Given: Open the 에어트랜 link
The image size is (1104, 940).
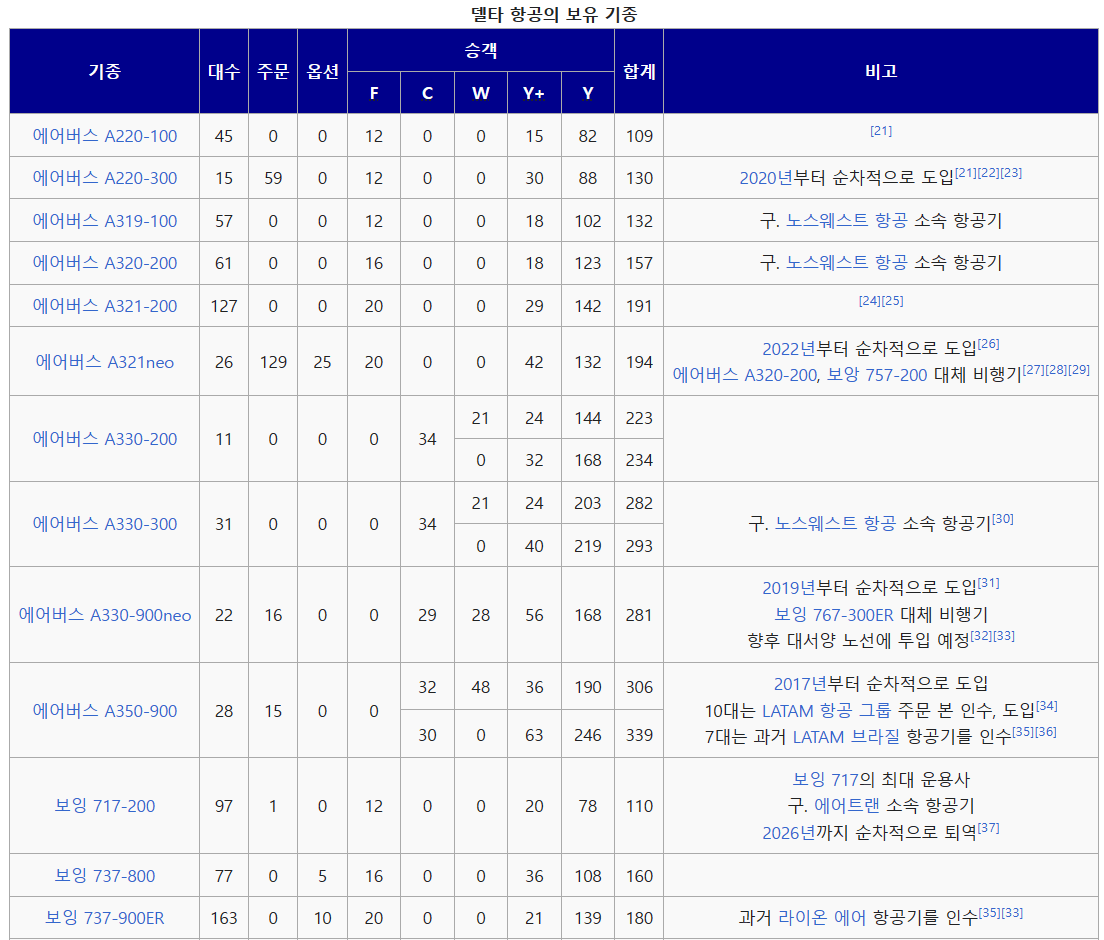Looking at the screenshot, I should pyautogui.click(x=847, y=806).
